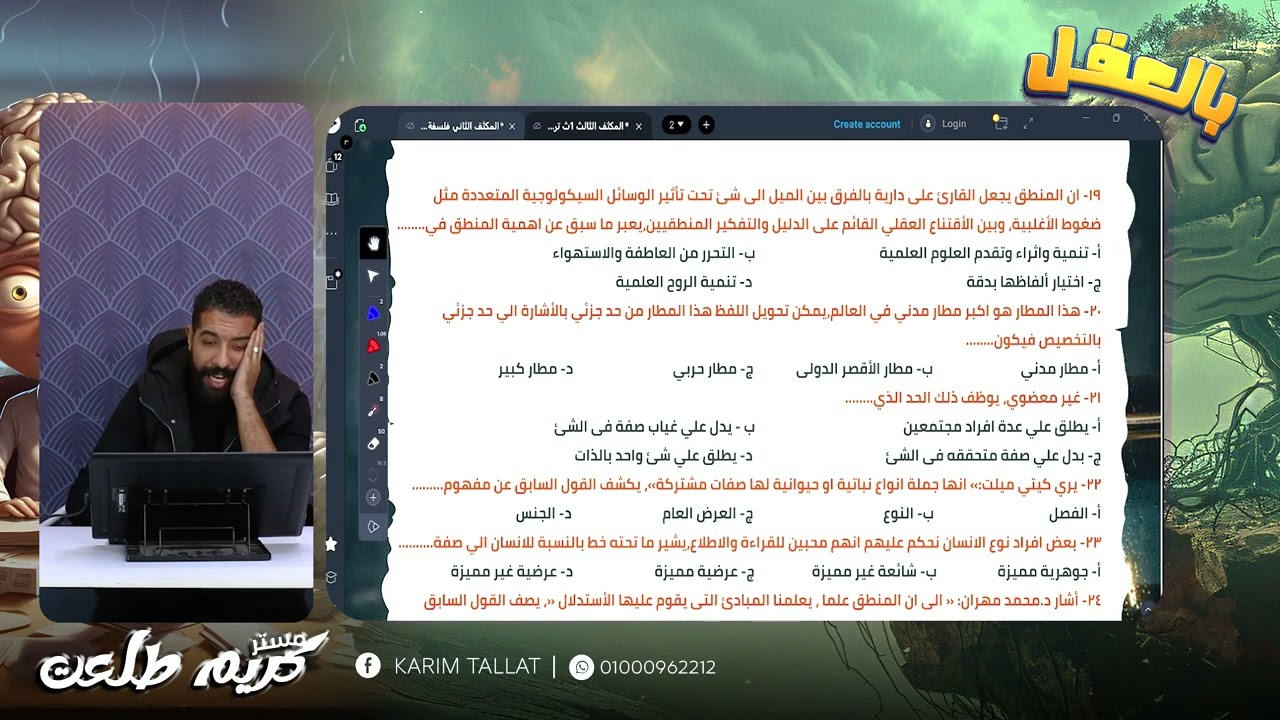Click answer ب- التحرر من العاطفة والاستهواء
The height and width of the screenshot is (720, 1280).
pyautogui.click(x=653, y=253)
